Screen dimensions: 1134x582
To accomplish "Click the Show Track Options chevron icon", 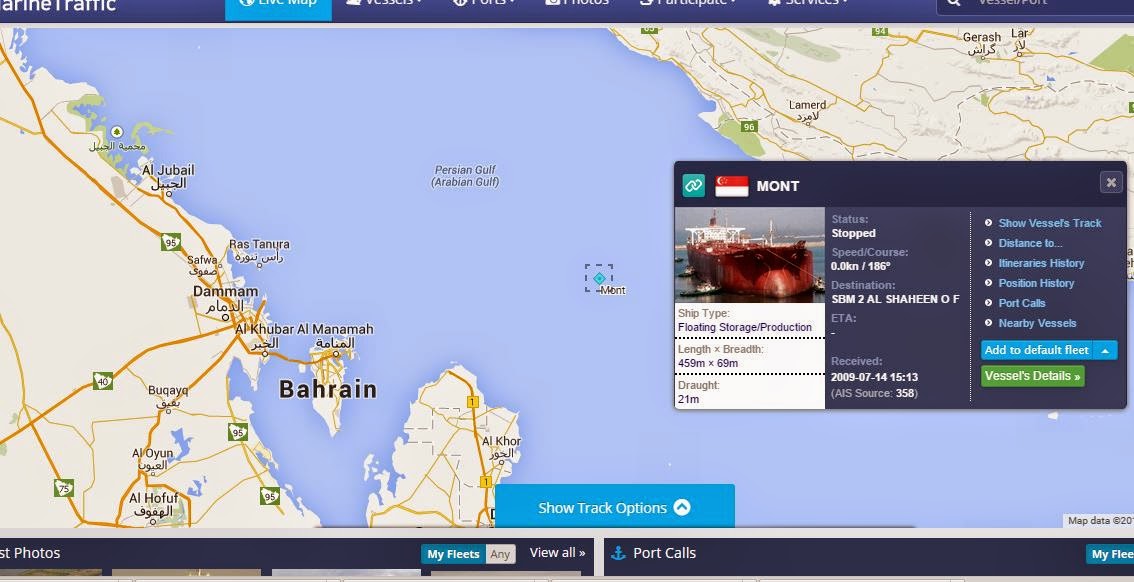I will point(682,507).
